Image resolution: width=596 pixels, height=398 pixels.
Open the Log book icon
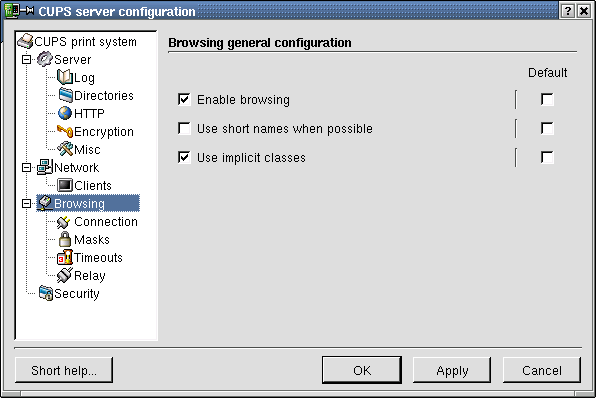(65, 78)
